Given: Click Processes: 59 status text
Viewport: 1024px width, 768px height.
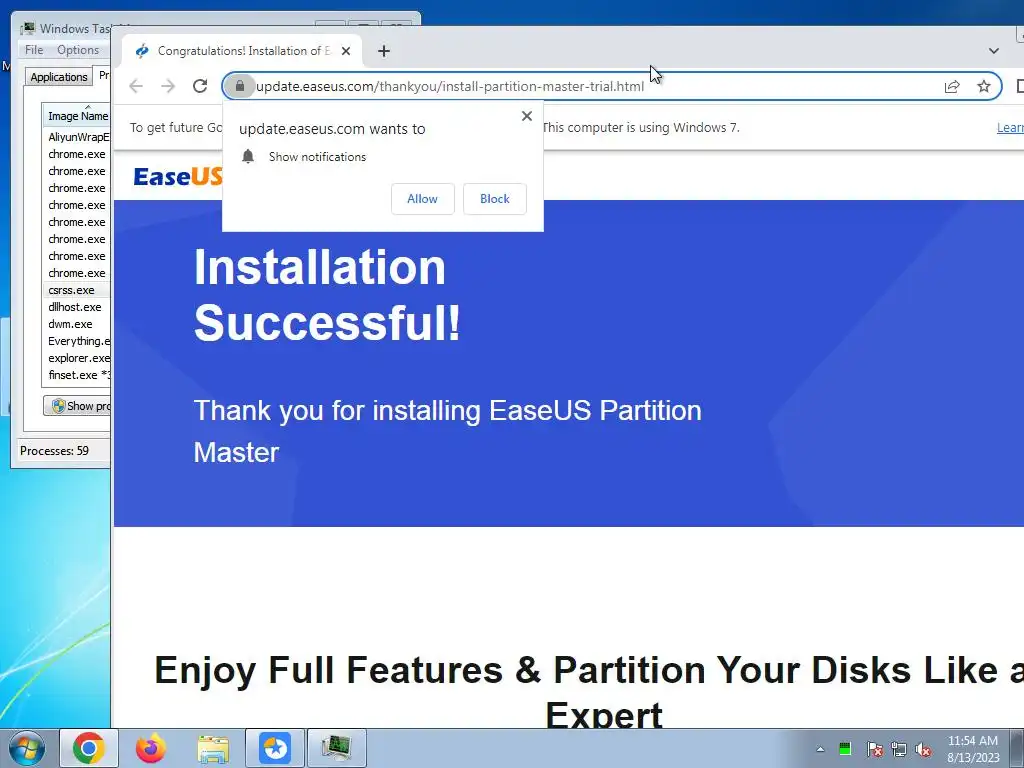Looking at the screenshot, I should click(54, 451).
